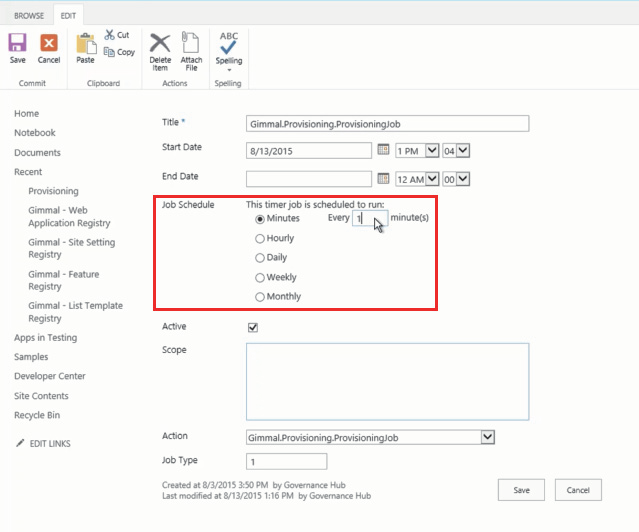The width and height of the screenshot is (639, 532).
Task: Uncheck the Active checkbox
Action: coord(253,327)
